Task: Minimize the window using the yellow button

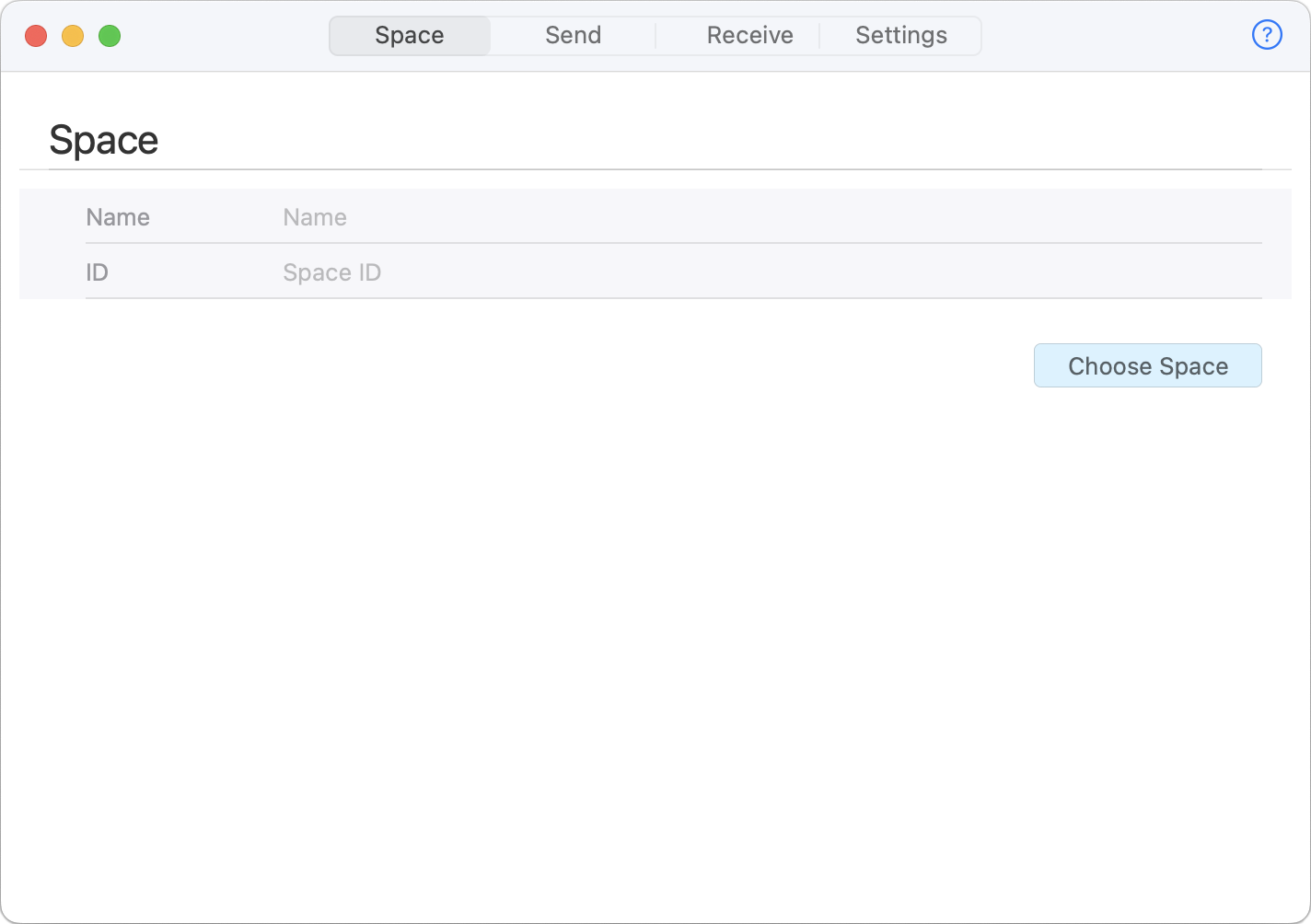Action: pyautogui.click(x=73, y=36)
